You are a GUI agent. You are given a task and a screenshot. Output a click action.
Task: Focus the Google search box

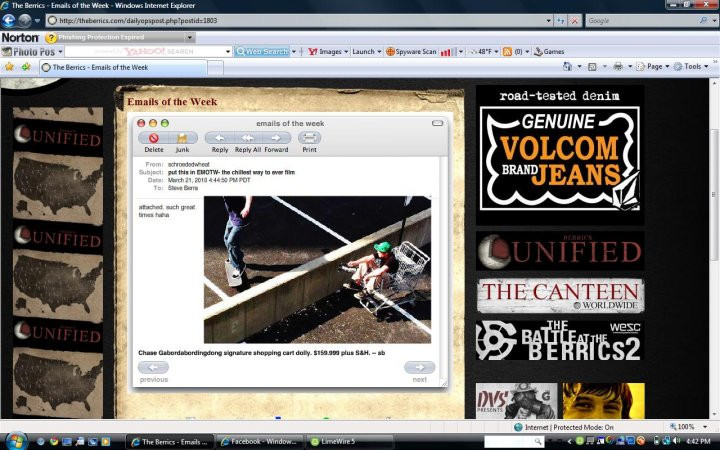[x=641, y=21]
